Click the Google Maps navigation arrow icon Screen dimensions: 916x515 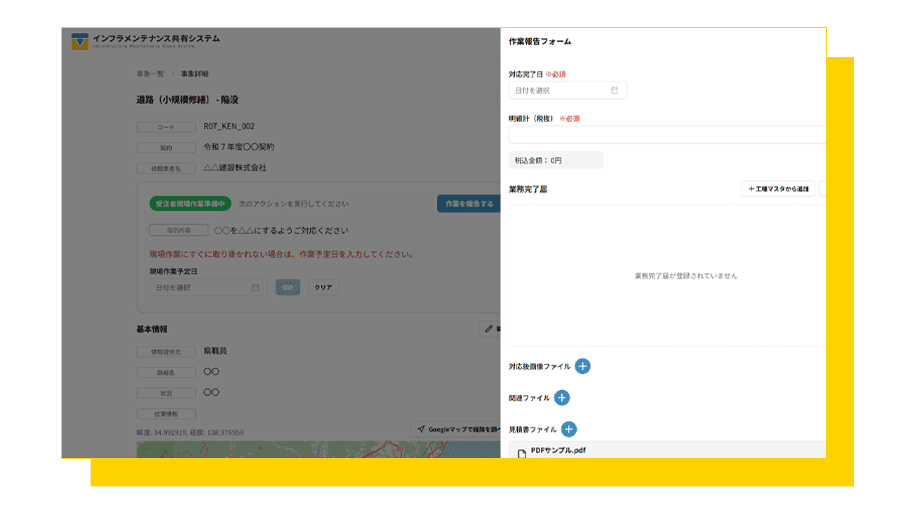421,429
